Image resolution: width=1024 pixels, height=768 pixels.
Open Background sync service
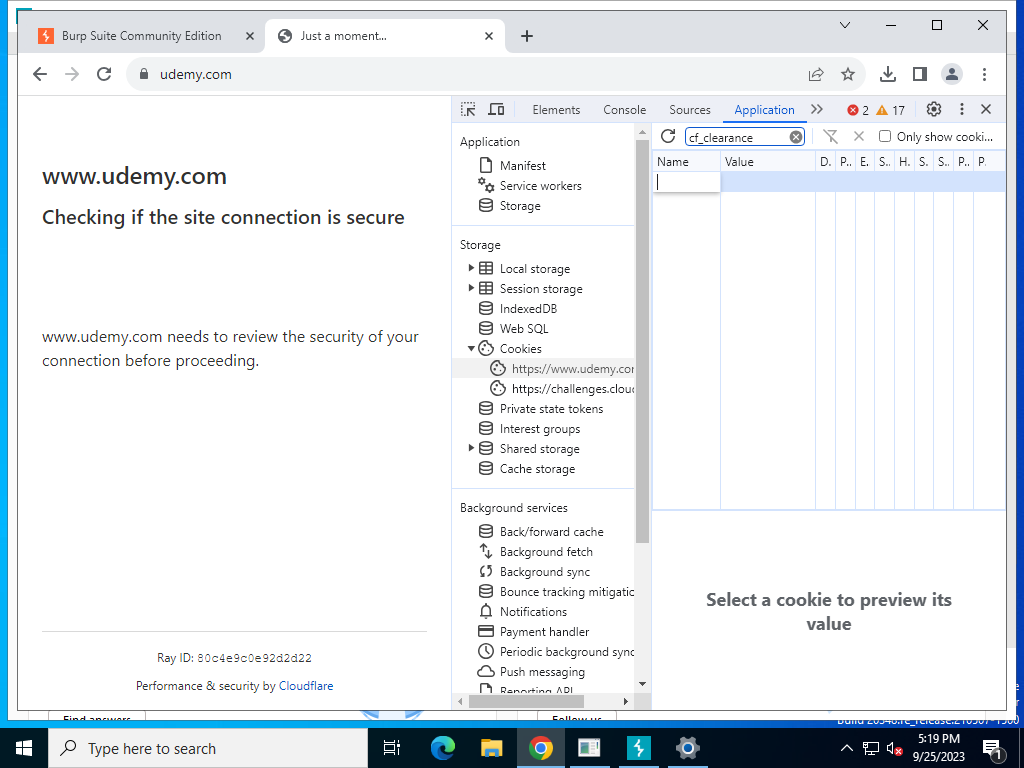tap(545, 571)
